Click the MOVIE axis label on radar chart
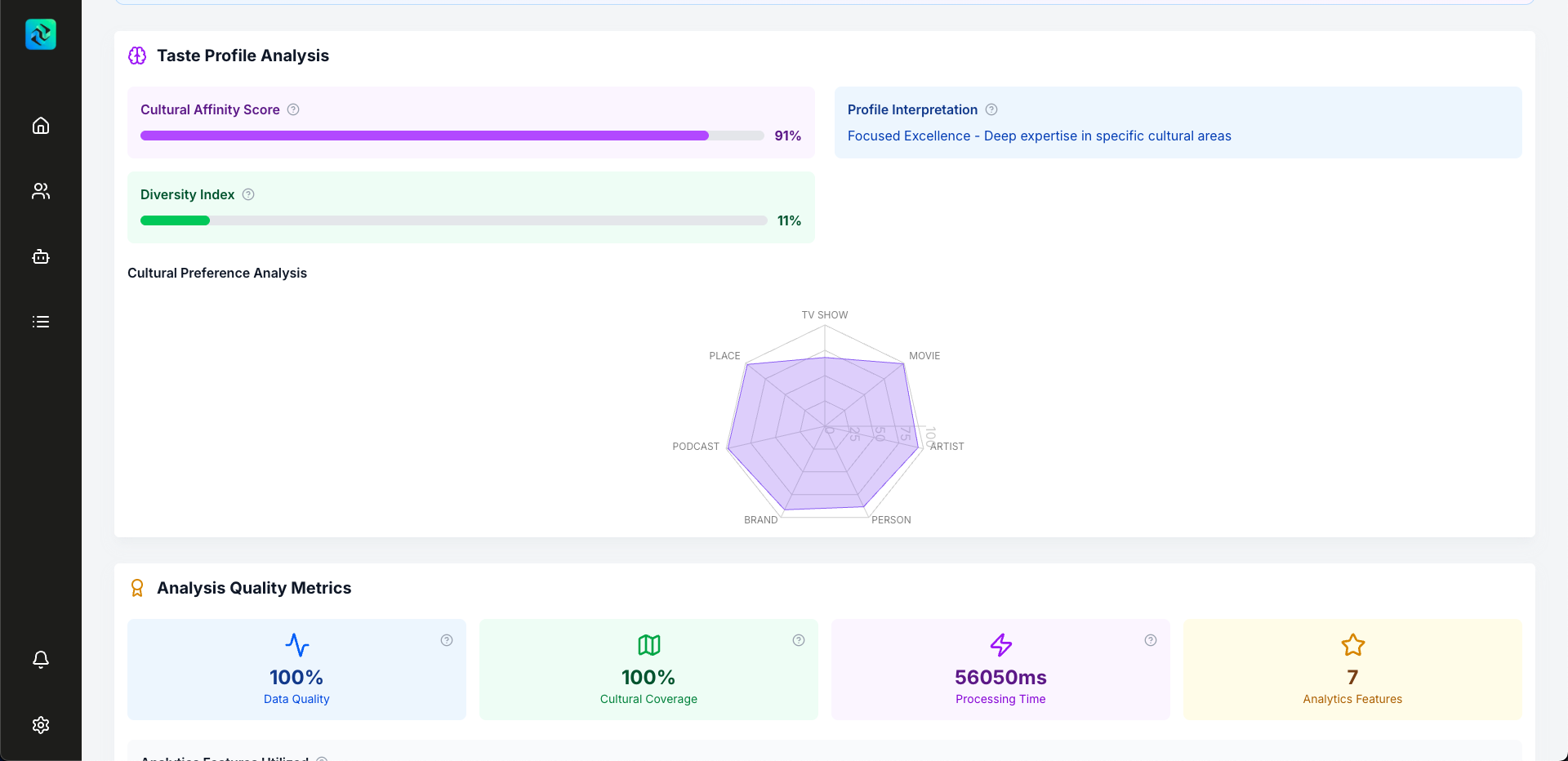1568x761 pixels. 924,356
